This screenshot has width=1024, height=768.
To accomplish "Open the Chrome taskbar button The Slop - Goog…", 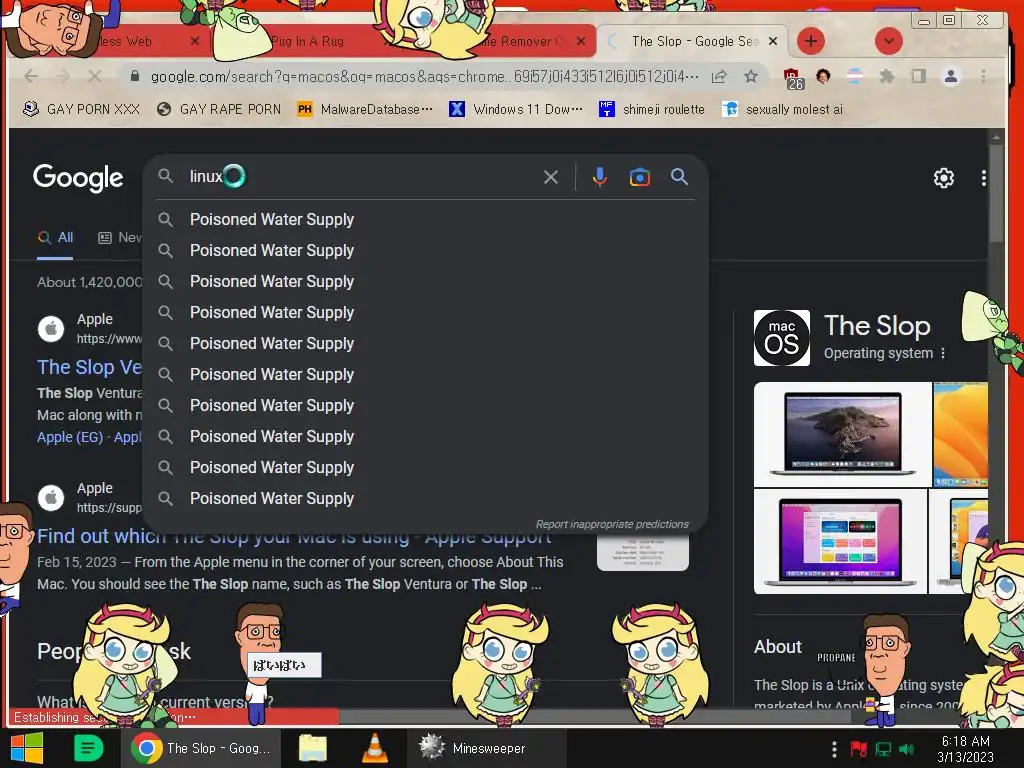I will pos(201,748).
